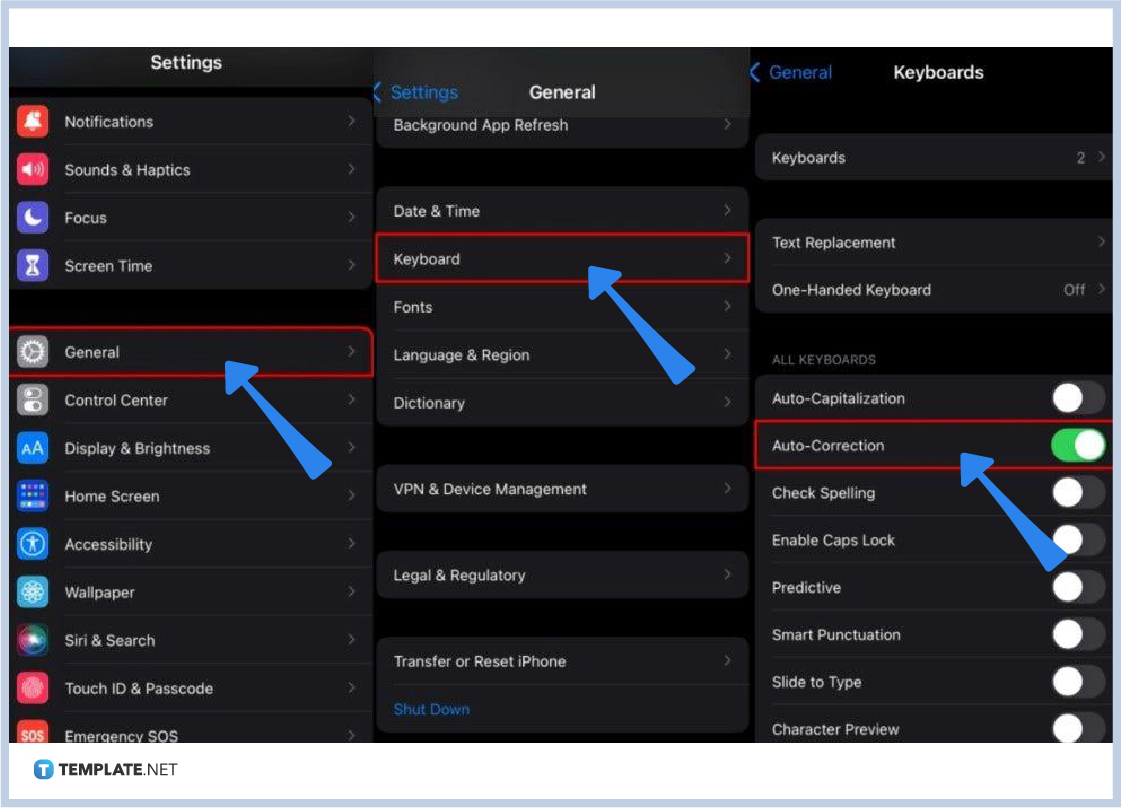Go back to Settings link

click(424, 92)
